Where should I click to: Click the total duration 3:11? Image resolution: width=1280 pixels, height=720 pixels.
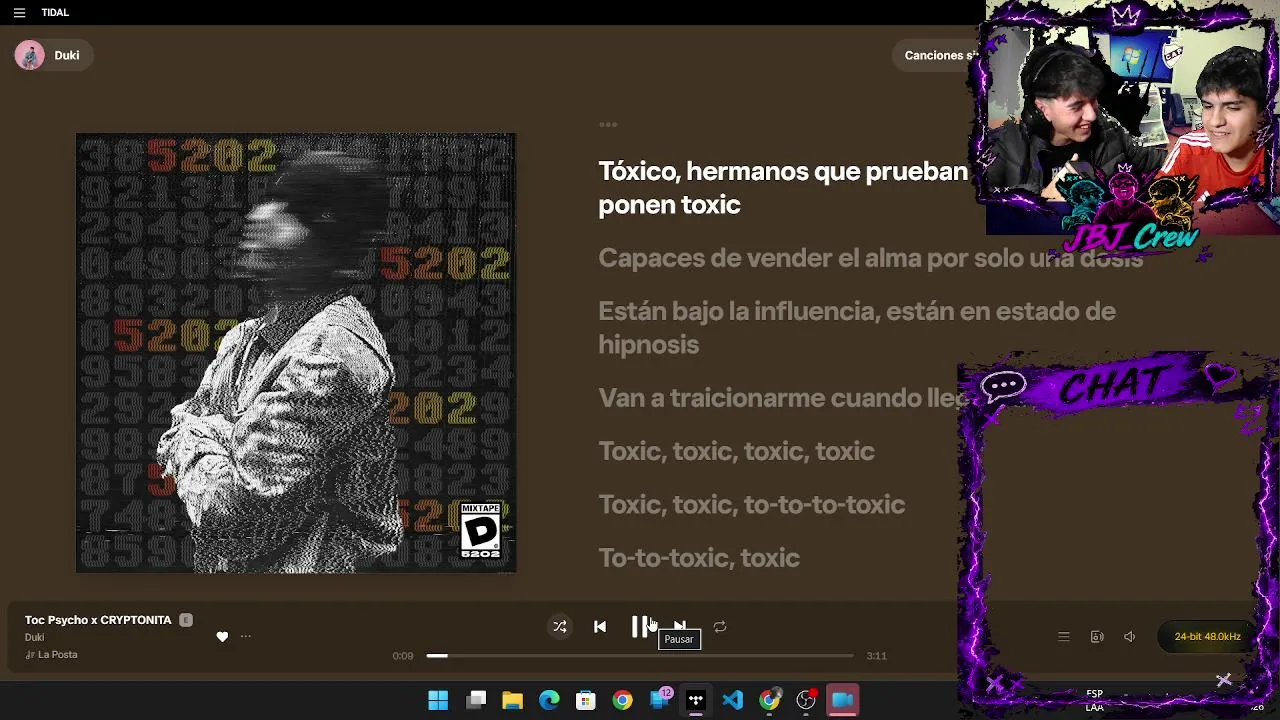click(x=876, y=656)
